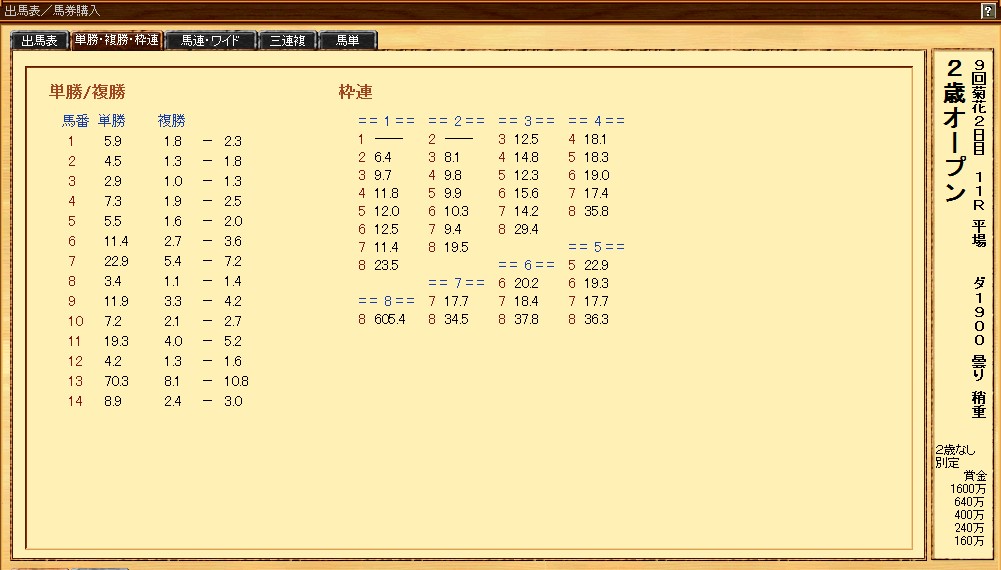Viewport: 1001px width, 570px height.
Task: Select bracket quinella 2-8 odds 19.5
Action: click(x=456, y=247)
